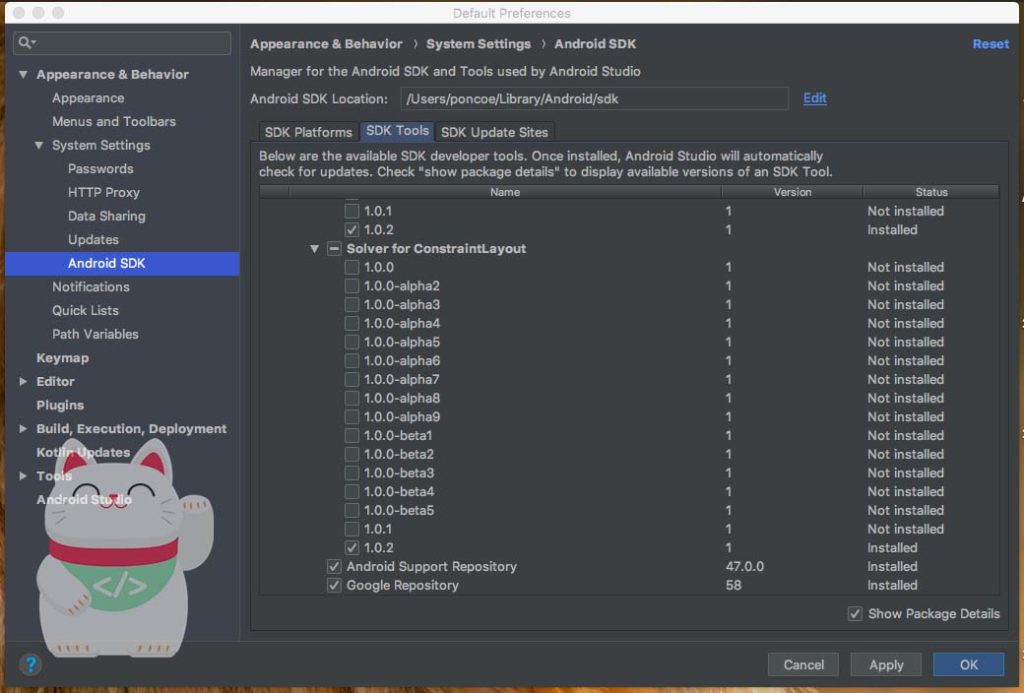Check the 1.0.0-beta5 checkbox
Screen dimensions: 1024x693
(351, 510)
